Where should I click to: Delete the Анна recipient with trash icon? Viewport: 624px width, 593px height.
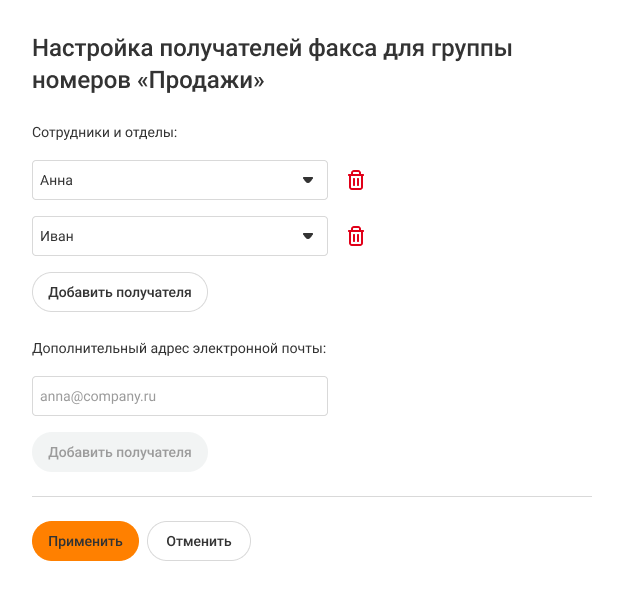point(356,180)
